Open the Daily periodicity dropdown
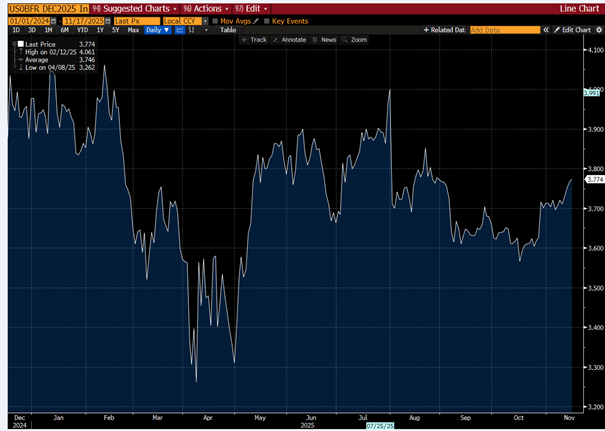 [x=157, y=30]
